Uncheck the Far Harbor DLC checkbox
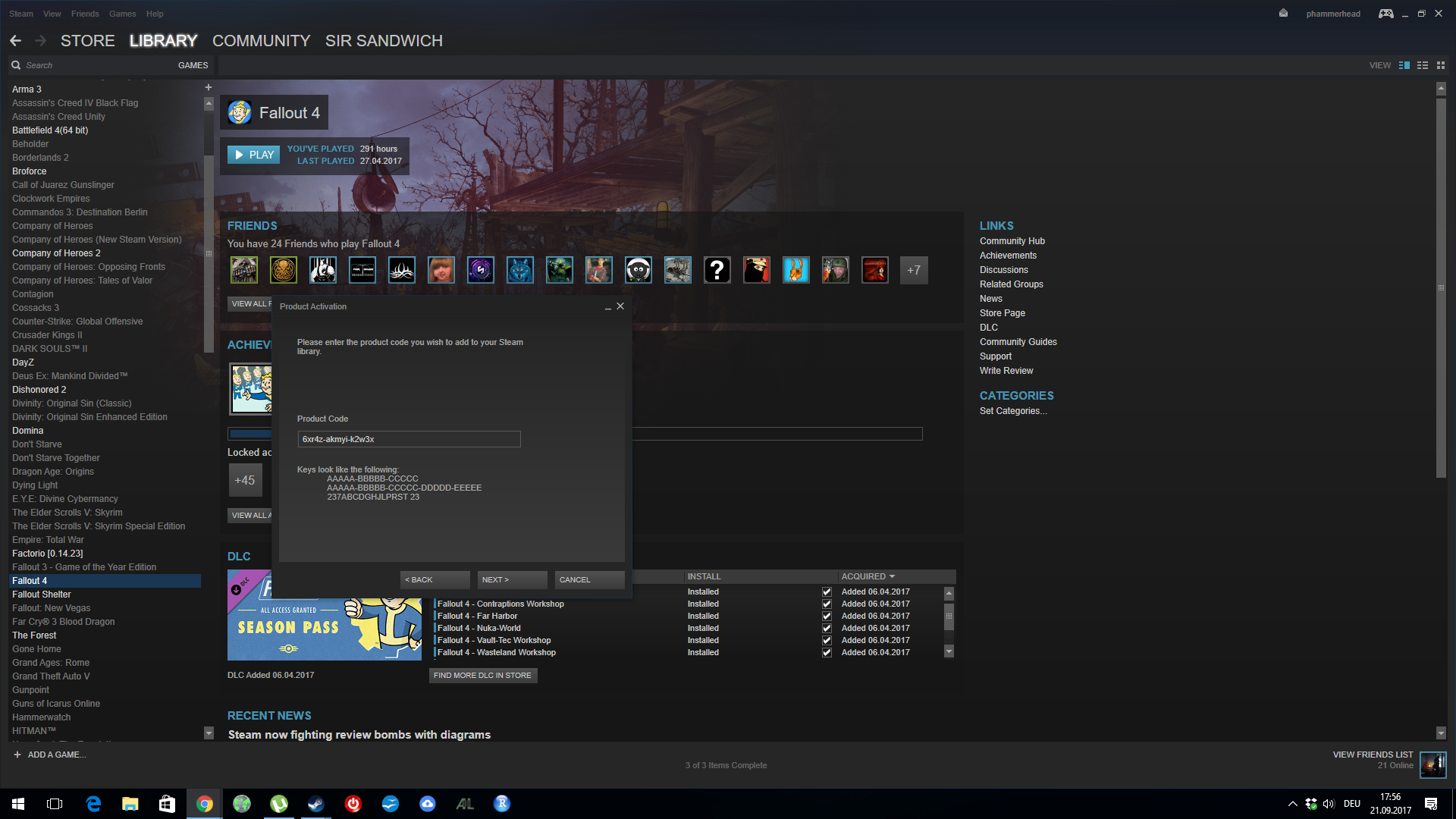 (827, 617)
